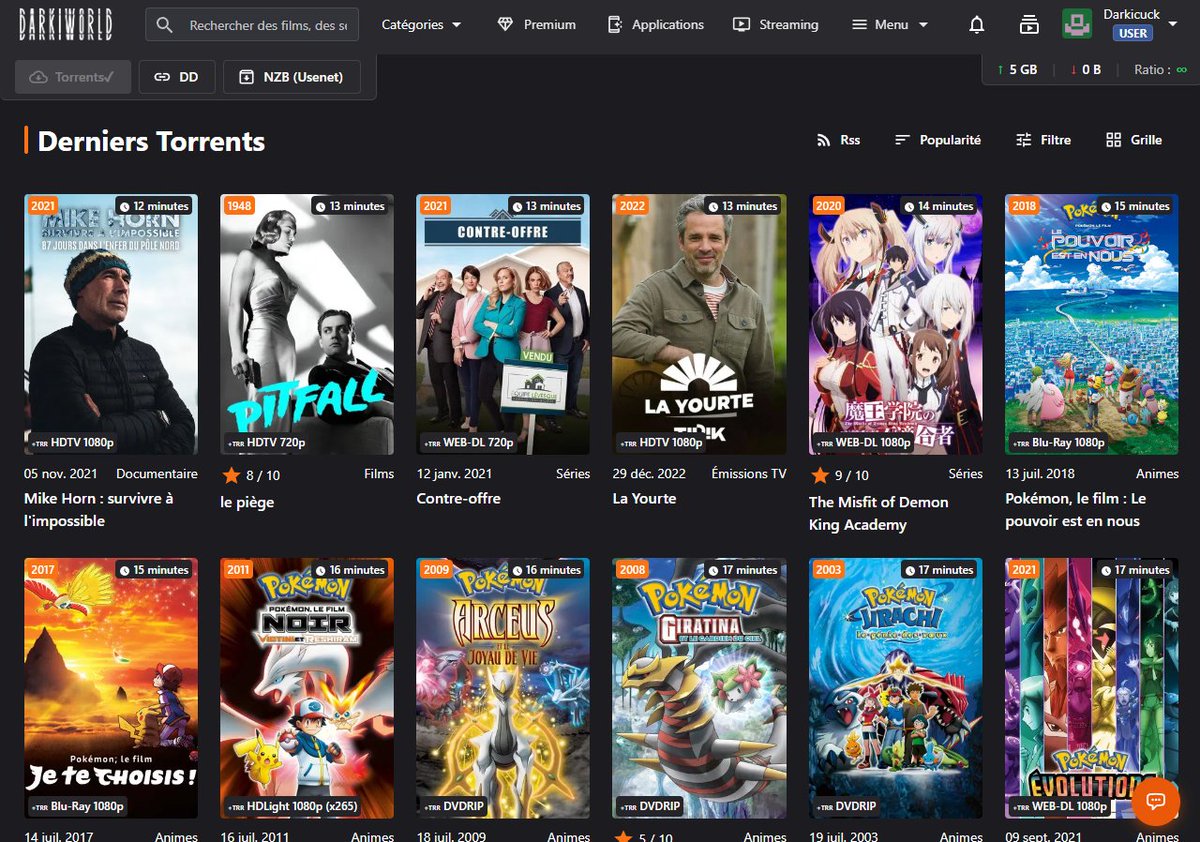Click the 1948 year badge on Pitfall
Viewport: 1200px width, 842px height.
[x=239, y=206]
